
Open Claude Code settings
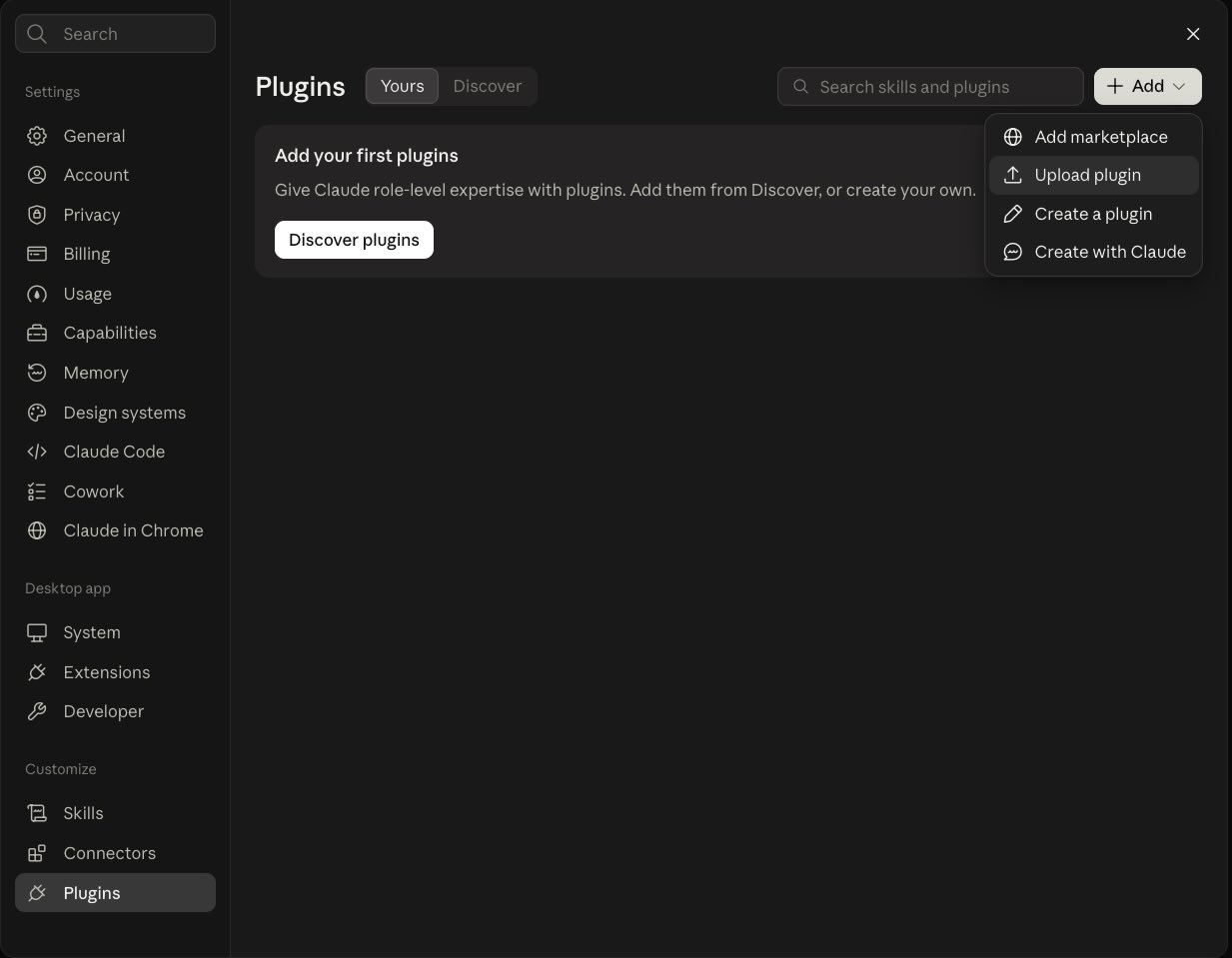pyautogui.click(x=115, y=452)
